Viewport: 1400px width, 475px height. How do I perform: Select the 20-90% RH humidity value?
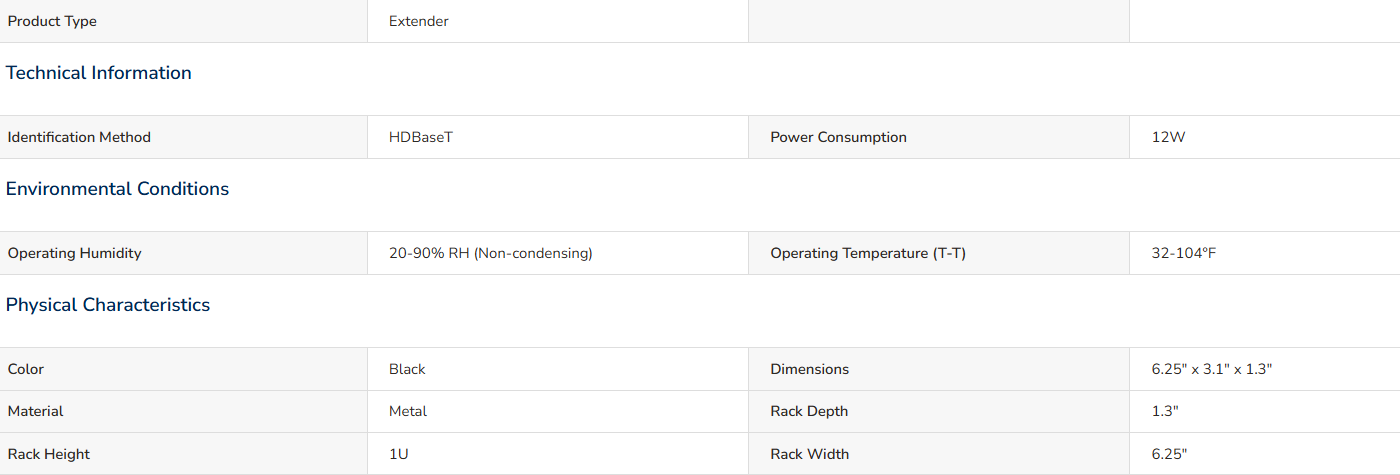pos(491,253)
